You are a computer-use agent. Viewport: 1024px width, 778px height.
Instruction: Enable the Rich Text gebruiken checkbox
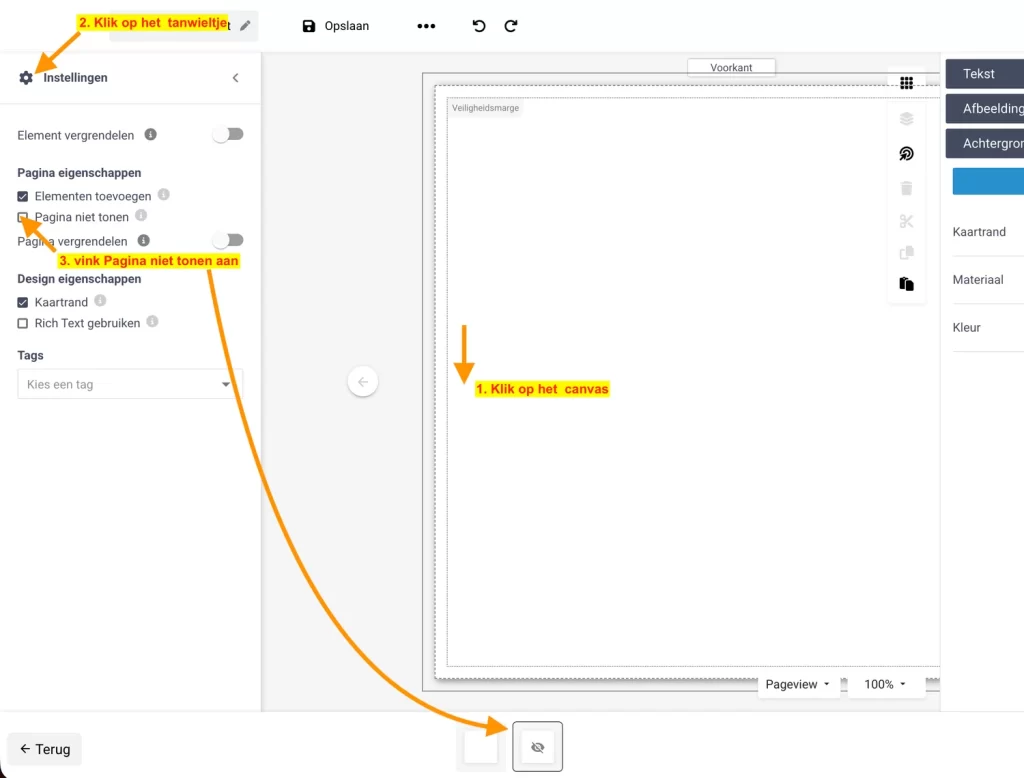click(x=23, y=323)
